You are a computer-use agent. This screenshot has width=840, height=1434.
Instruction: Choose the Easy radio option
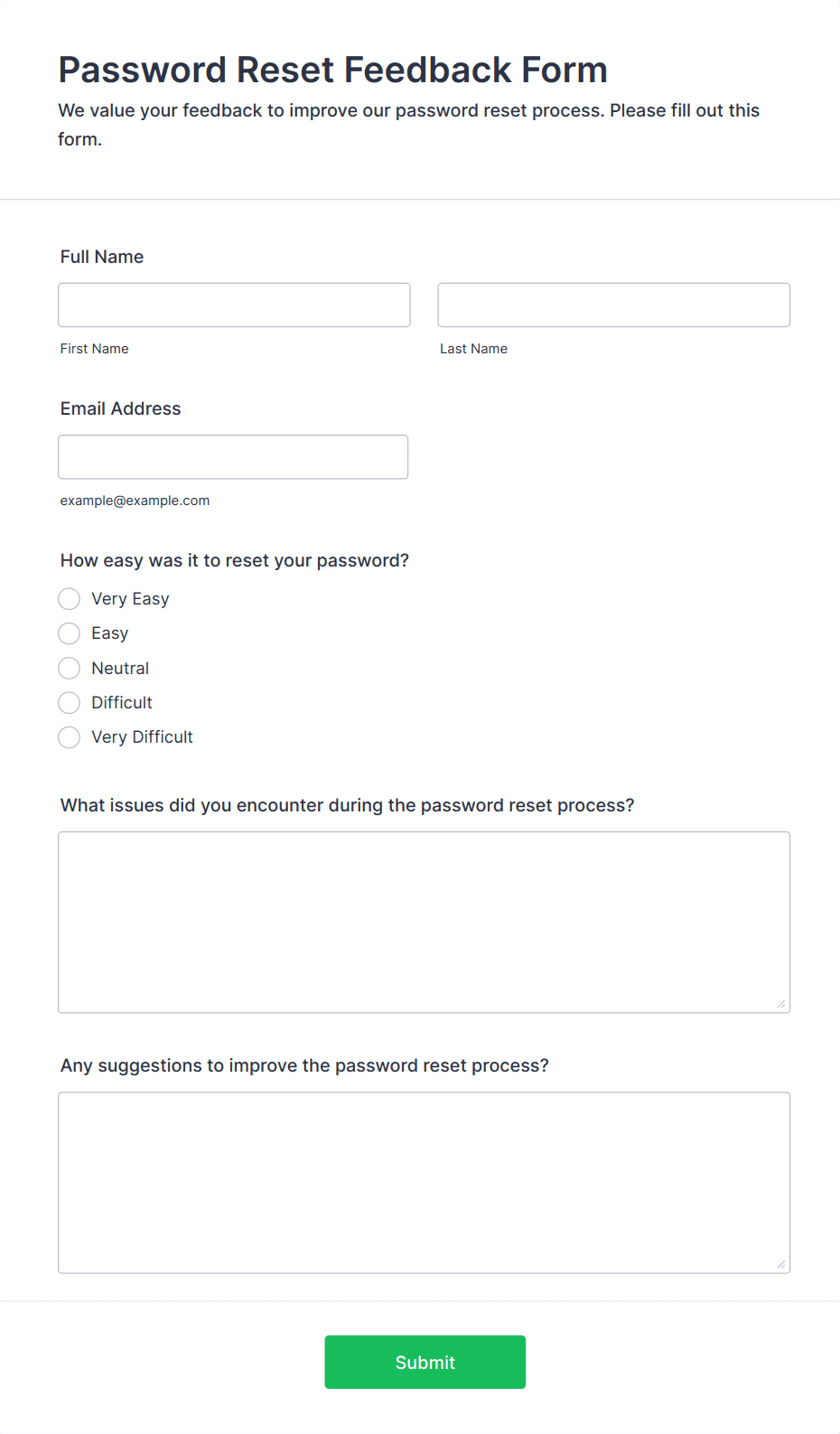click(x=69, y=633)
